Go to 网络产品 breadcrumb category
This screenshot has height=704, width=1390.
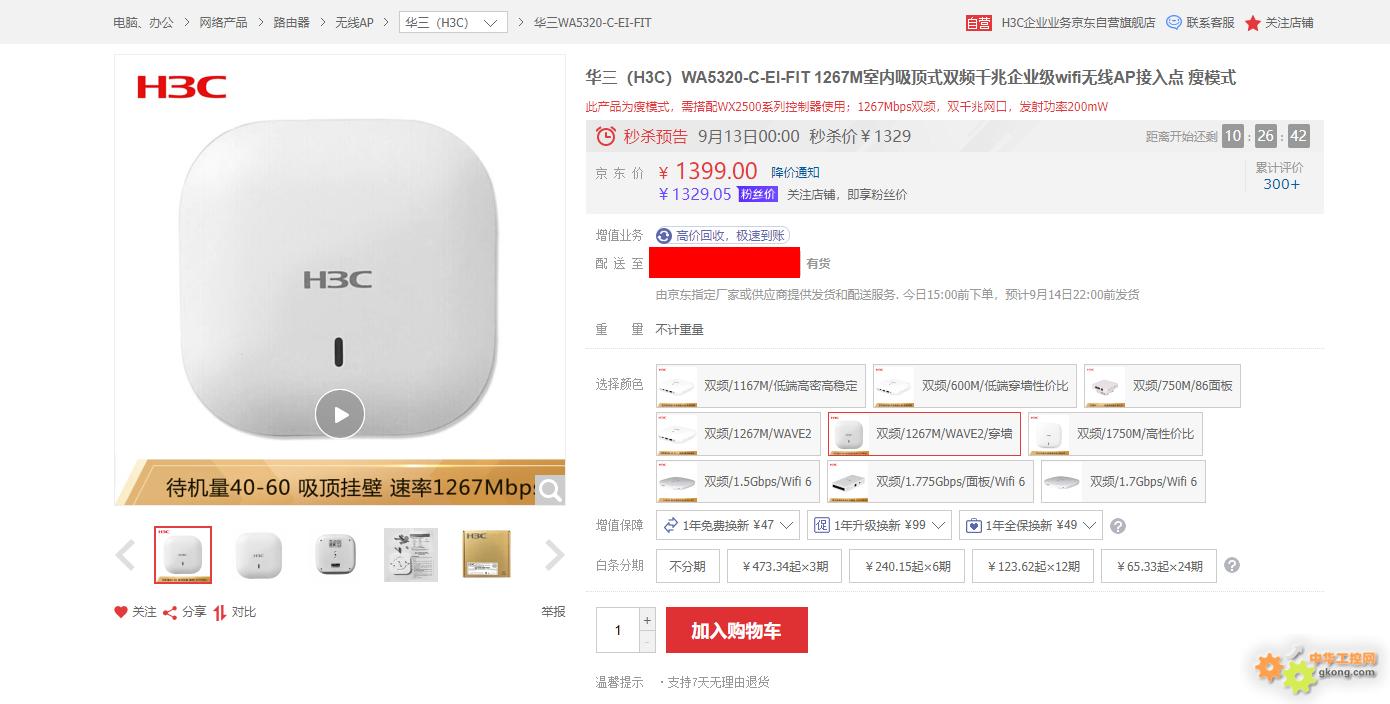pos(223,22)
